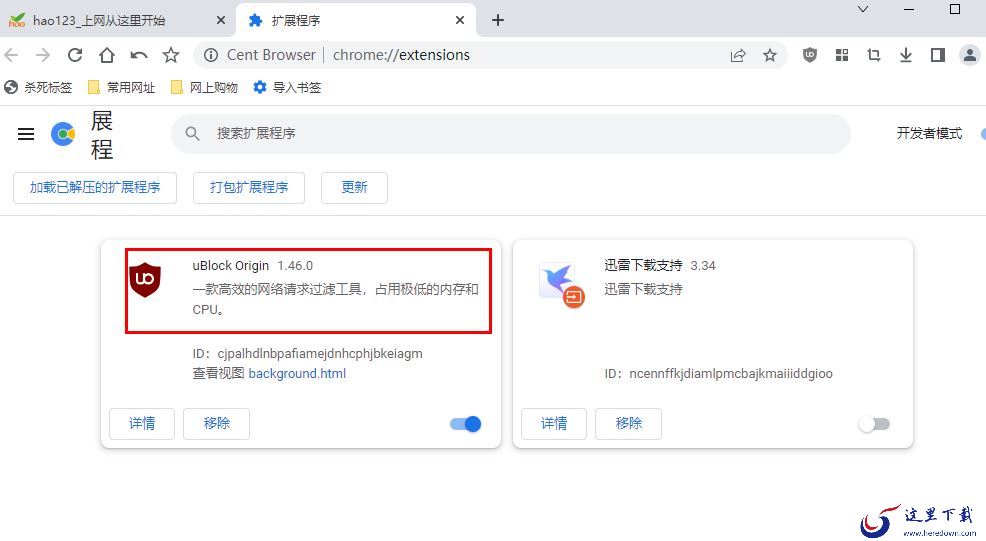Open the 杀死标签 bookmark
Screen dimensions: 986x541
point(38,87)
